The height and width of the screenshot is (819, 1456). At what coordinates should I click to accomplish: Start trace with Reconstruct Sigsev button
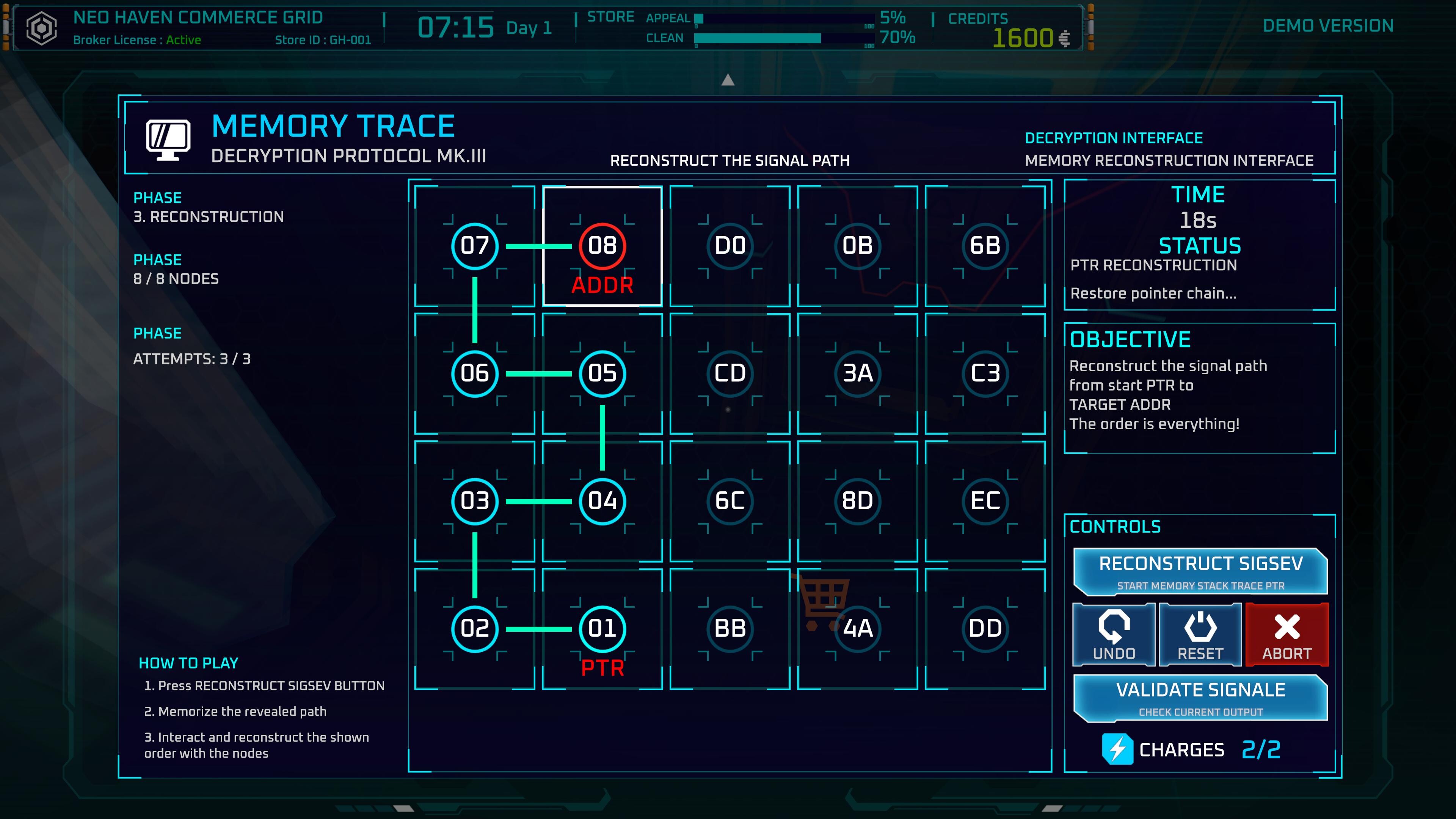(1200, 571)
